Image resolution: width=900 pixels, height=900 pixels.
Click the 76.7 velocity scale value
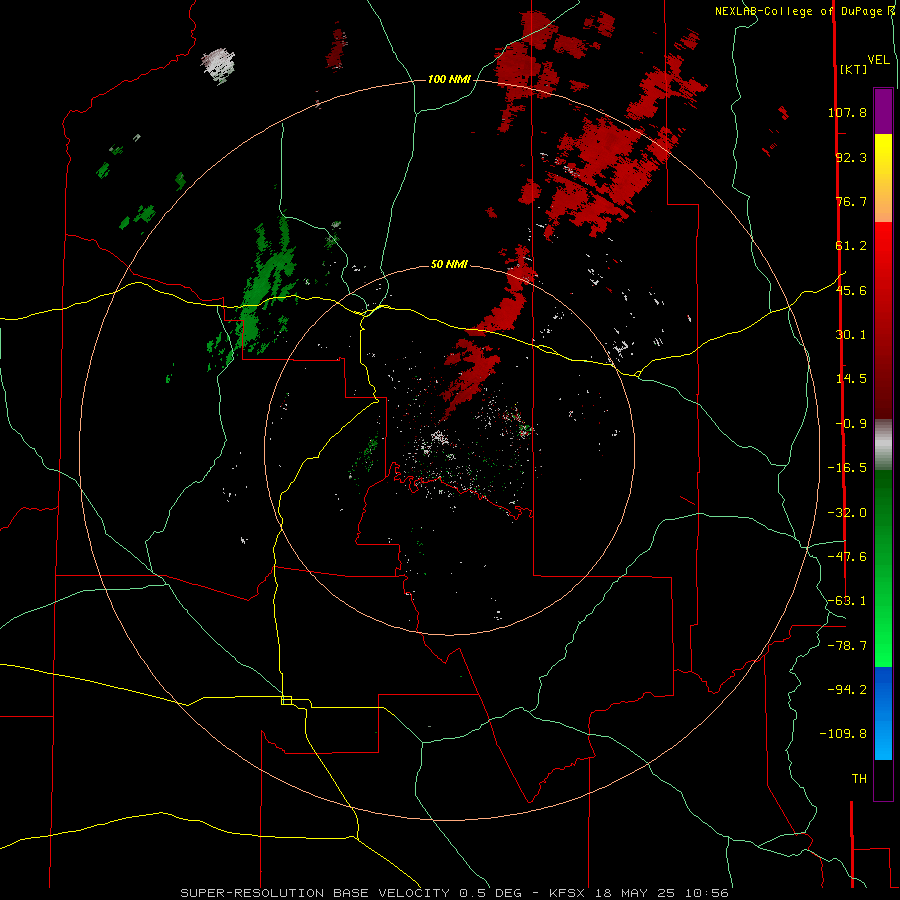point(851,201)
